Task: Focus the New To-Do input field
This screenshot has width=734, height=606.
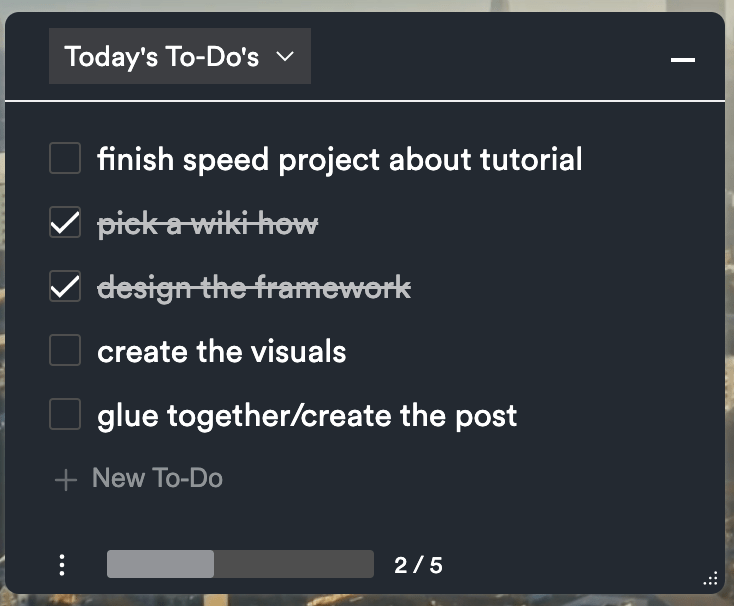Action: pyautogui.click(x=157, y=478)
